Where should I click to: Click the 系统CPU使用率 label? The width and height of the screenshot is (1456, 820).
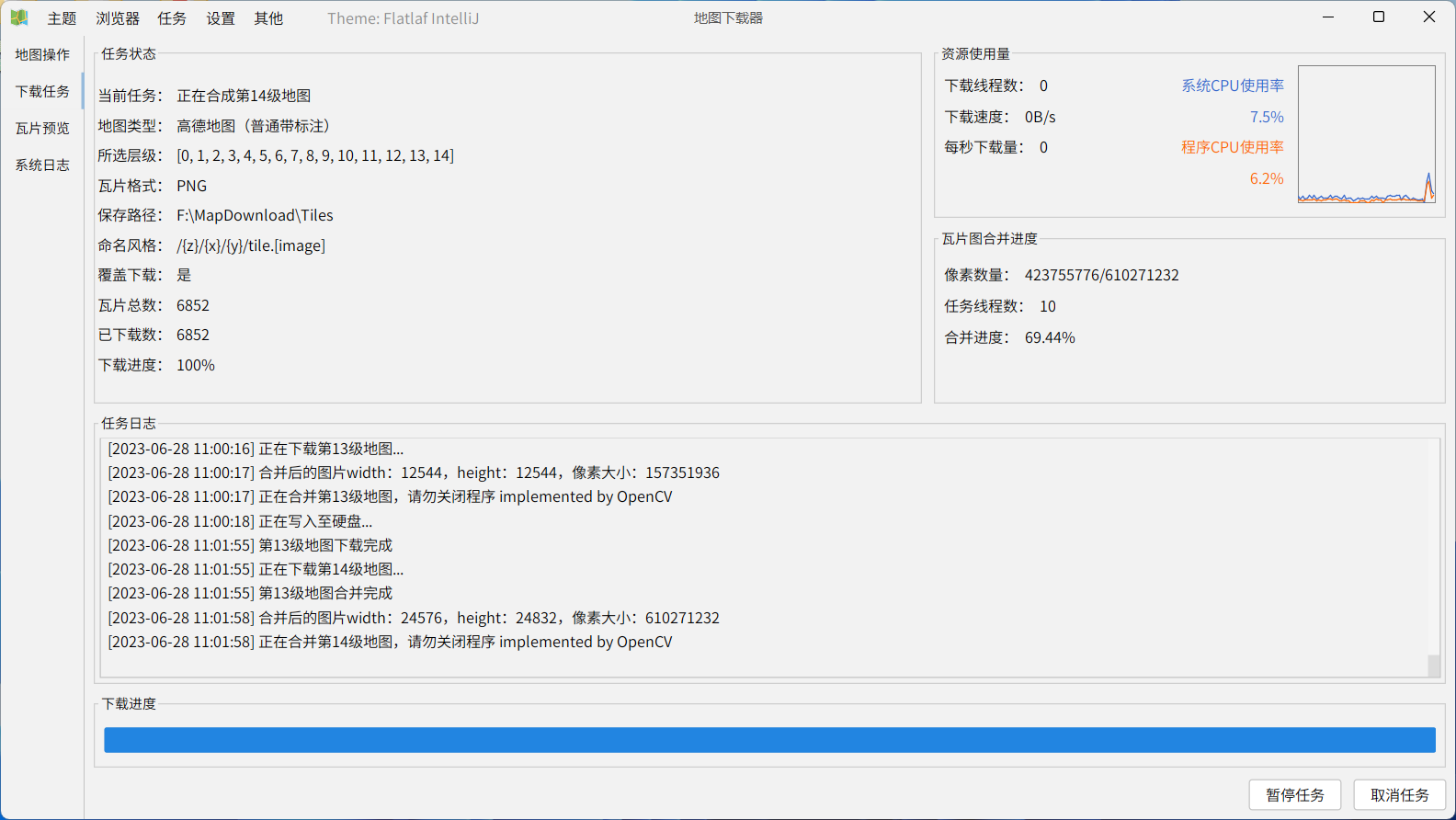click(1233, 85)
